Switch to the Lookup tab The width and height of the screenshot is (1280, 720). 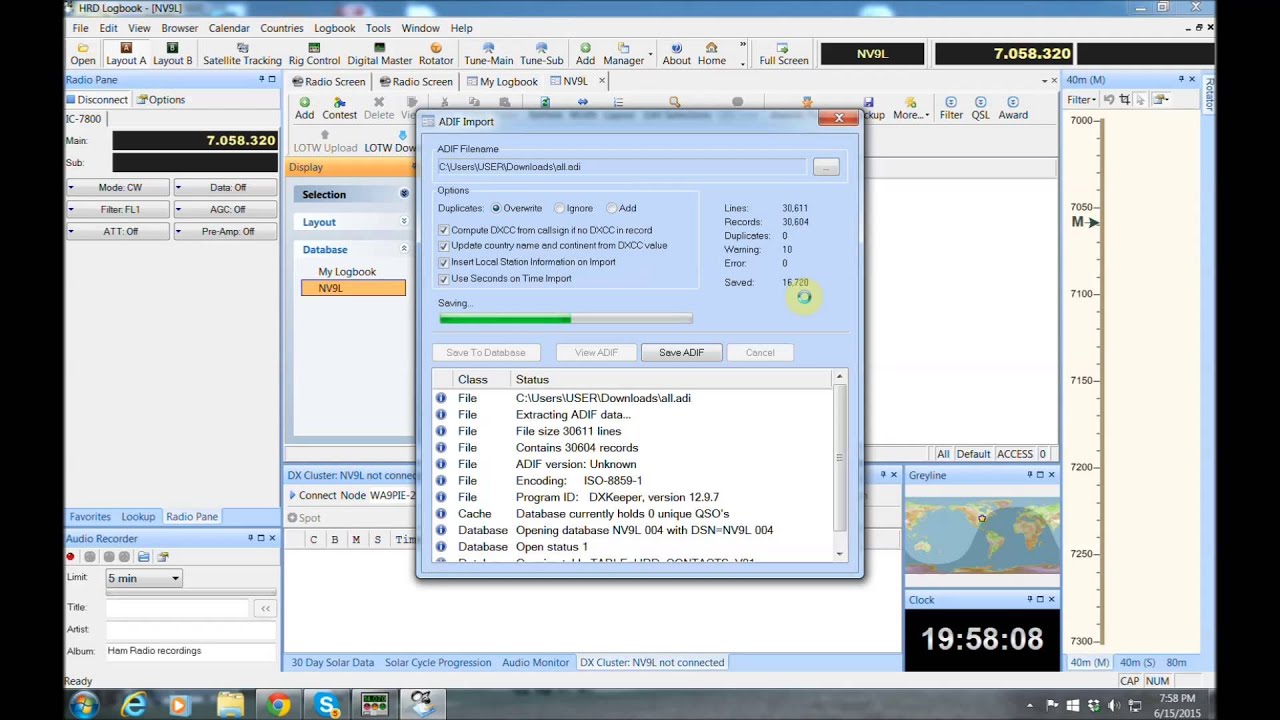tap(138, 517)
